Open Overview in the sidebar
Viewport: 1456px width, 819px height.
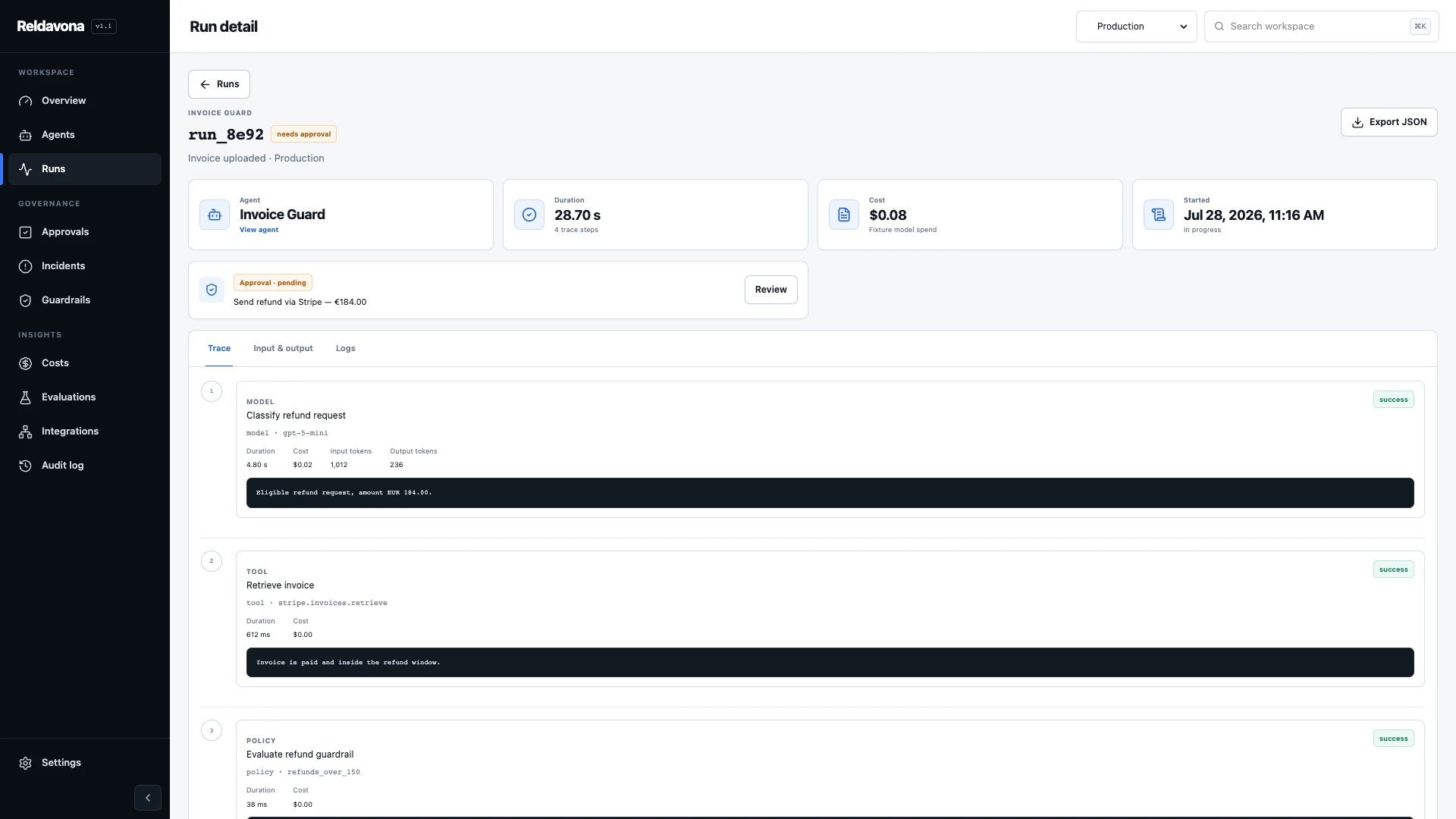pyautogui.click(x=85, y=101)
